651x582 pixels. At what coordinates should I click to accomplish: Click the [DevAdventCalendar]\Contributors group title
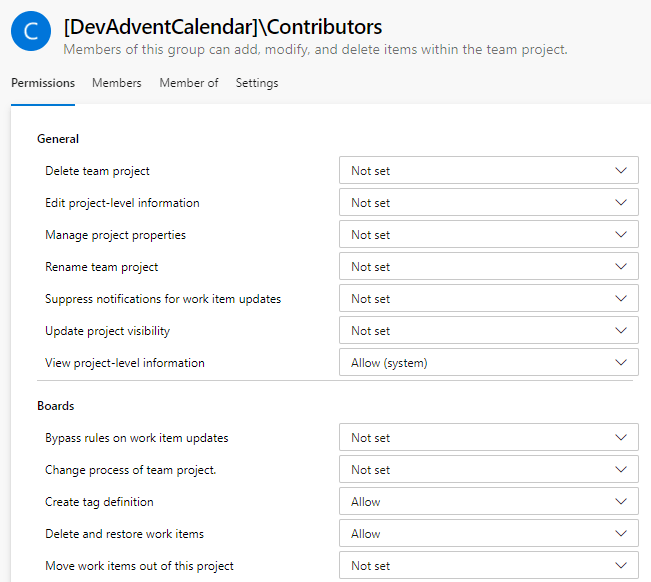click(x=222, y=27)
